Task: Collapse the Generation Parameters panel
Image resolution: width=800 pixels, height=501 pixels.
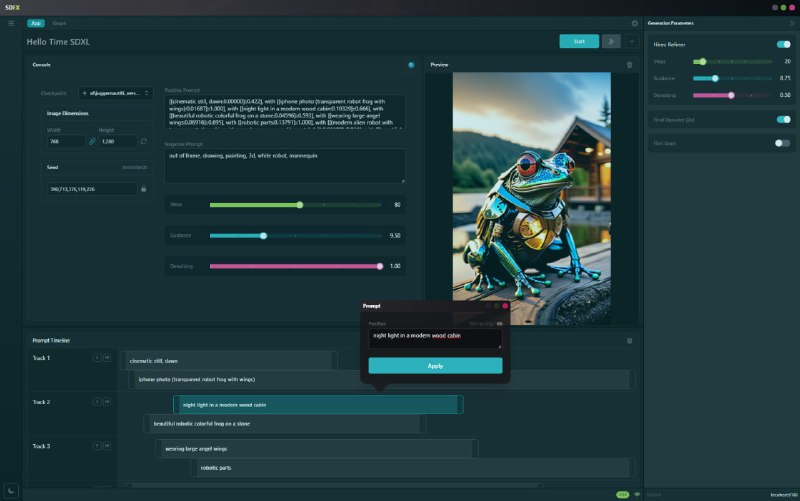Action: pyautogui.click(x=792, y=22)
